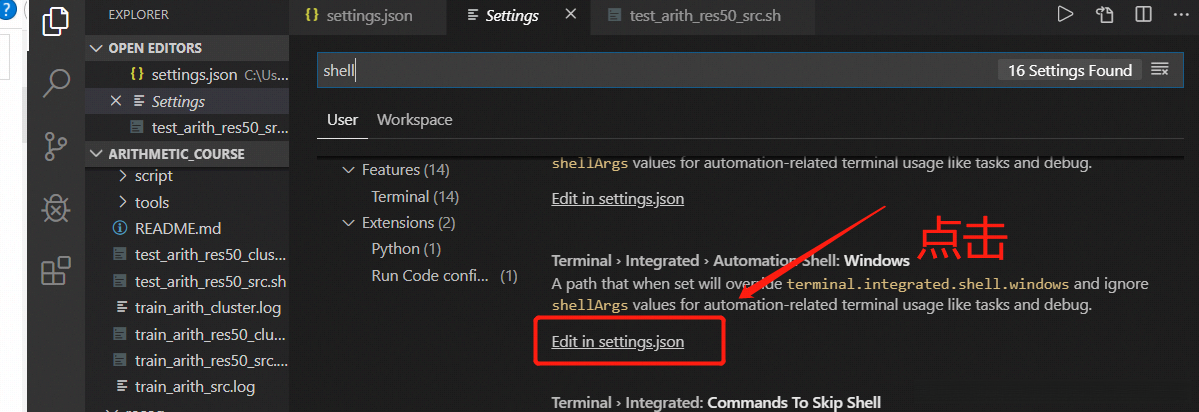Image resolution: width=1199 pixels, height=412 pixels.
Task: Open the Source Control view icon
Action: [56, 146]
